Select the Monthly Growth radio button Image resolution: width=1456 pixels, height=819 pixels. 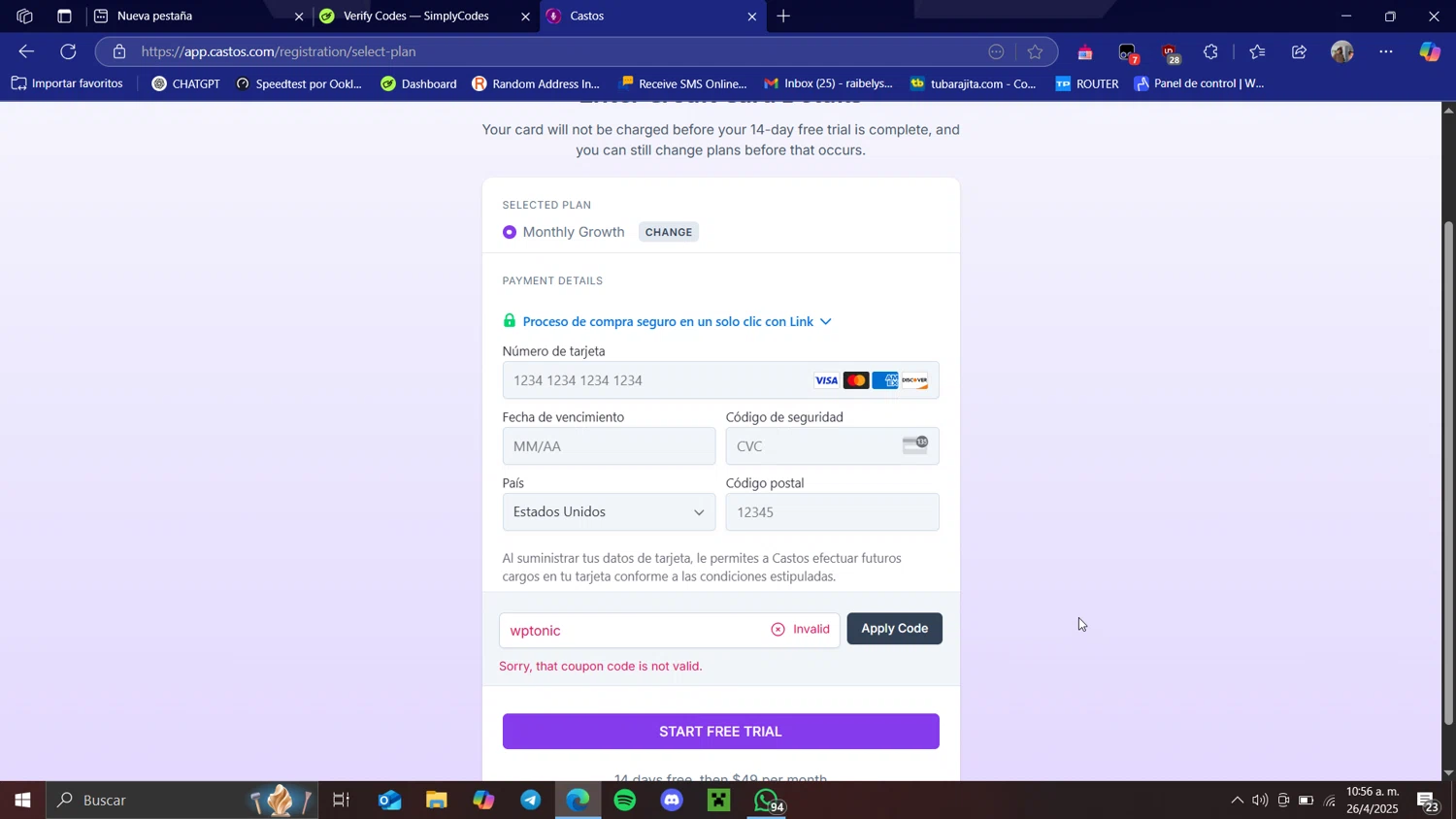click(x=510, y=232)
